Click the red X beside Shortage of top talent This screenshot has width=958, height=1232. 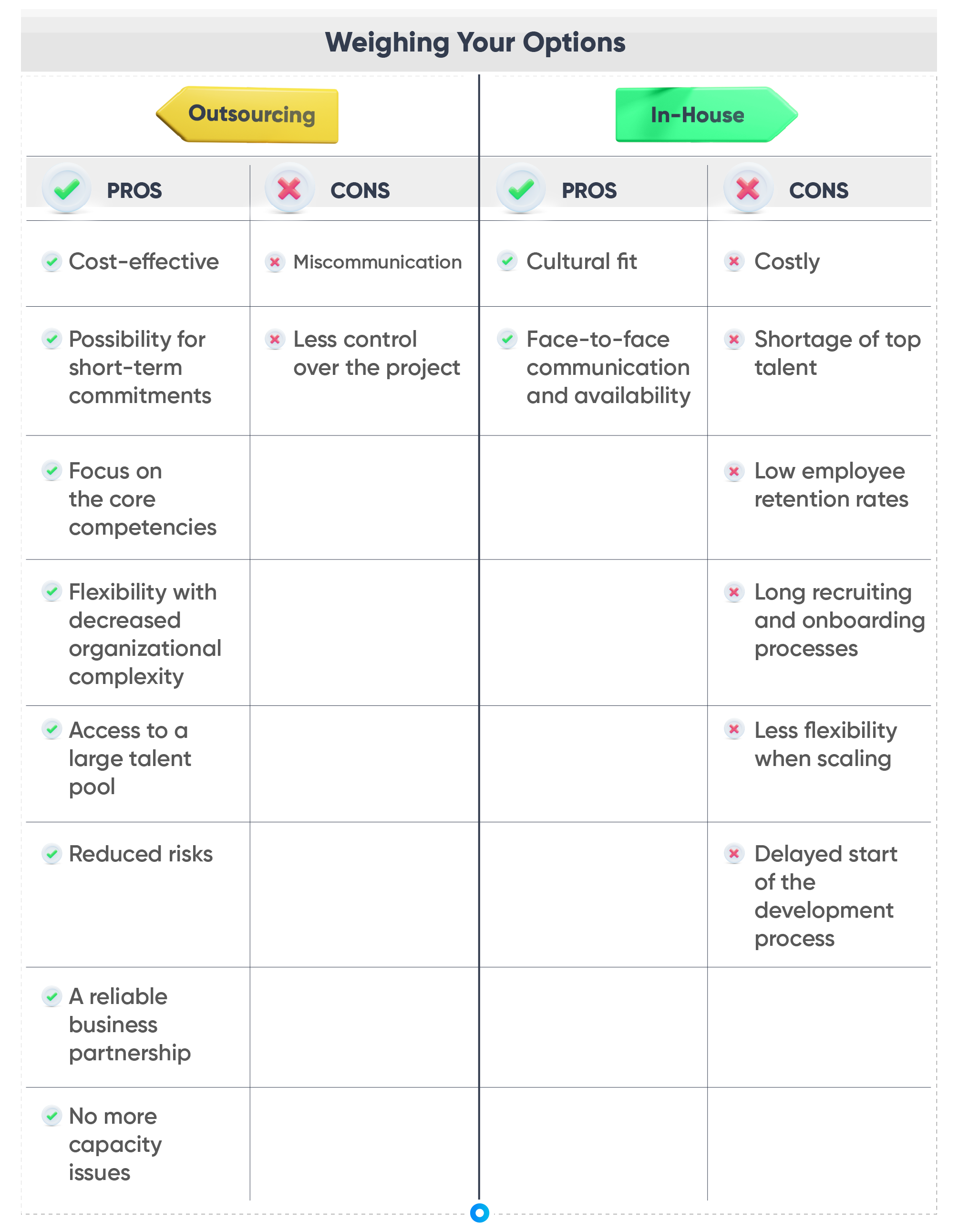734,339
